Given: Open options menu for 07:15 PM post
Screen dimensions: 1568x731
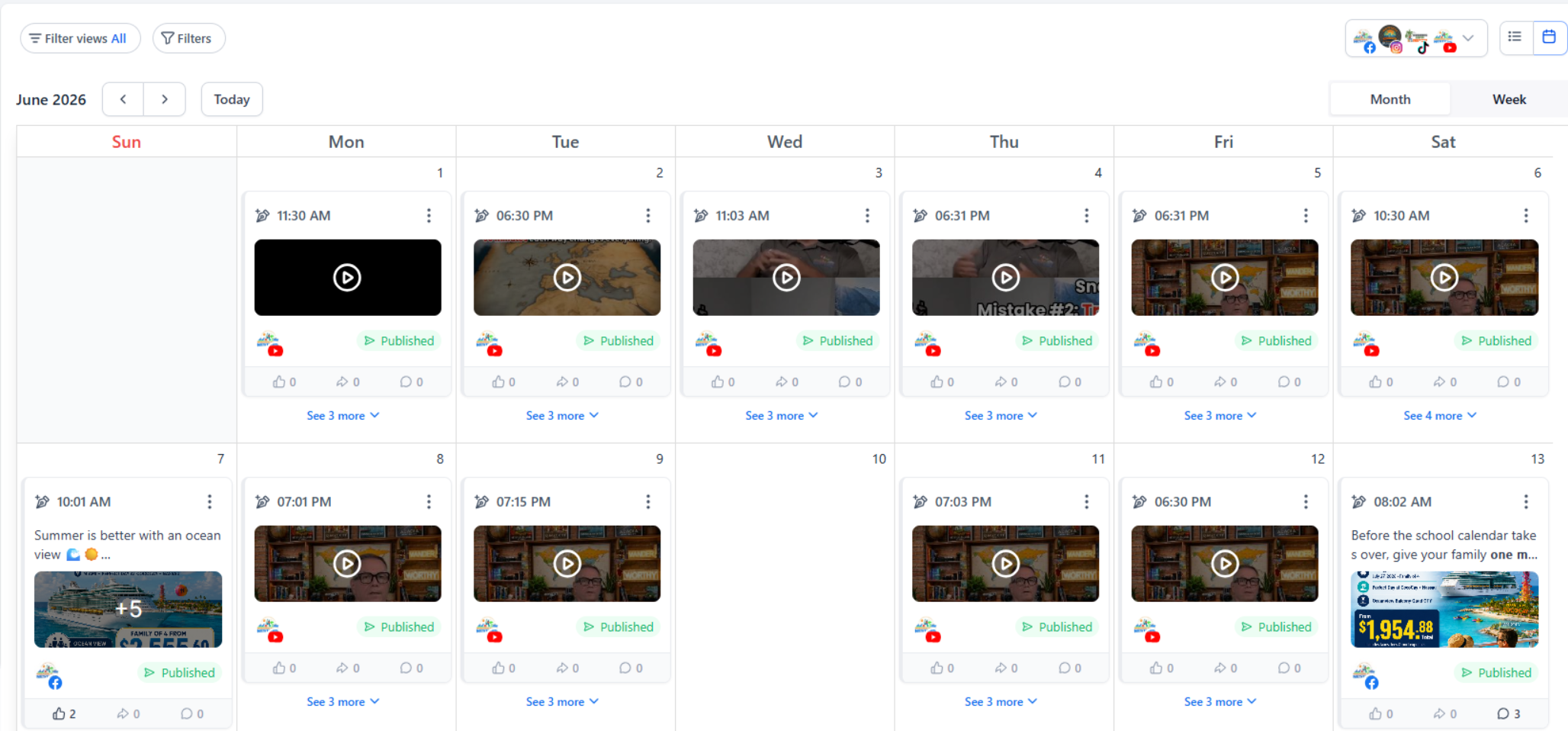Looking at the screenshot, I should (x=648, y=502).
